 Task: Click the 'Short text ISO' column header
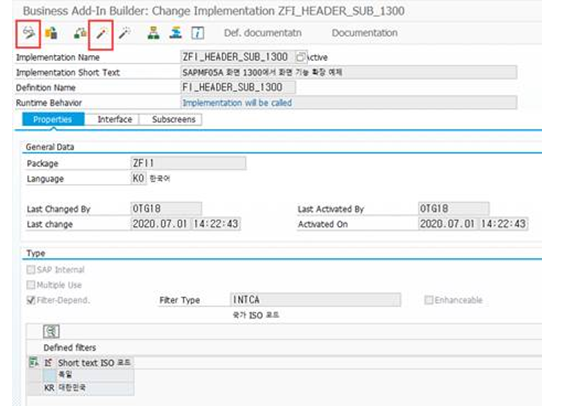pos(94,363)
